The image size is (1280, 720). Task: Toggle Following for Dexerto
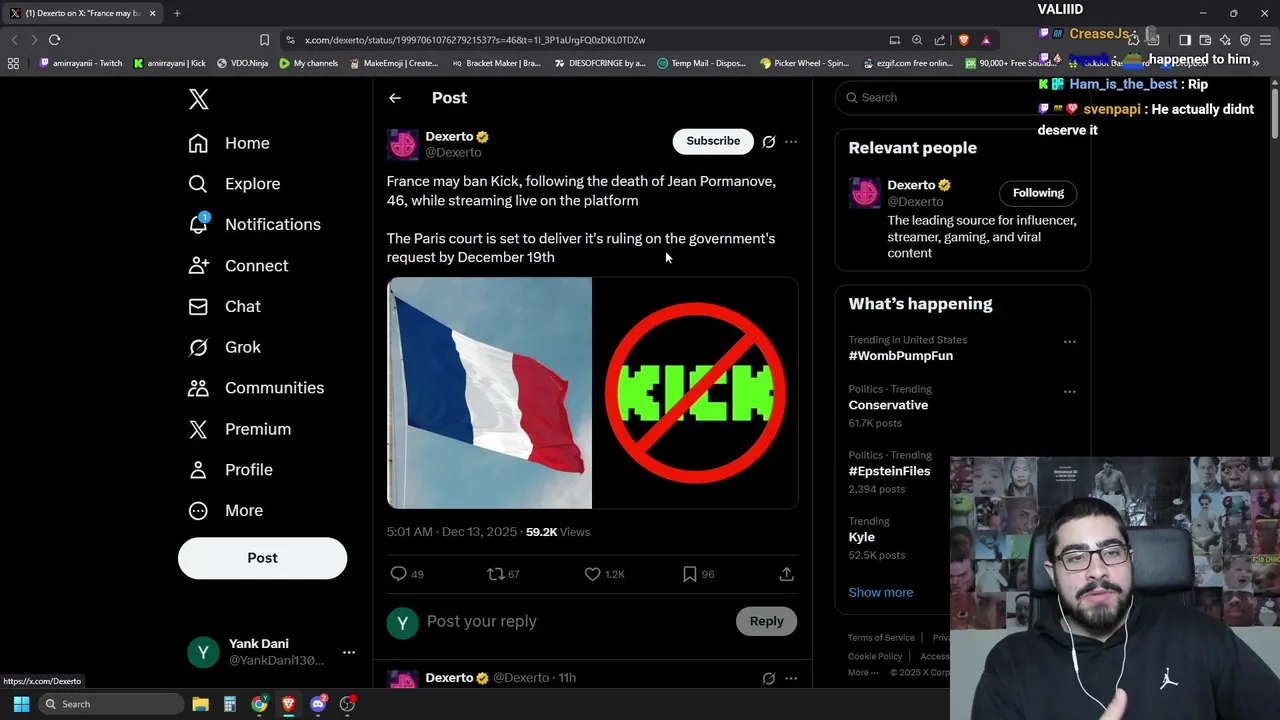pyautogui.click(x=1038, y=193)
